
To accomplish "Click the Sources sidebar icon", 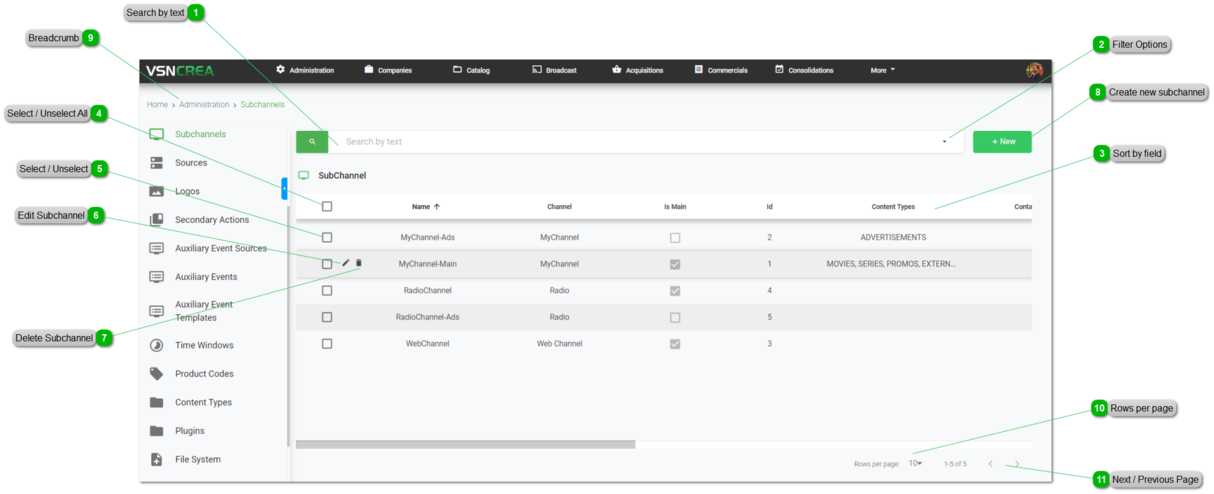I will (156, 163).
